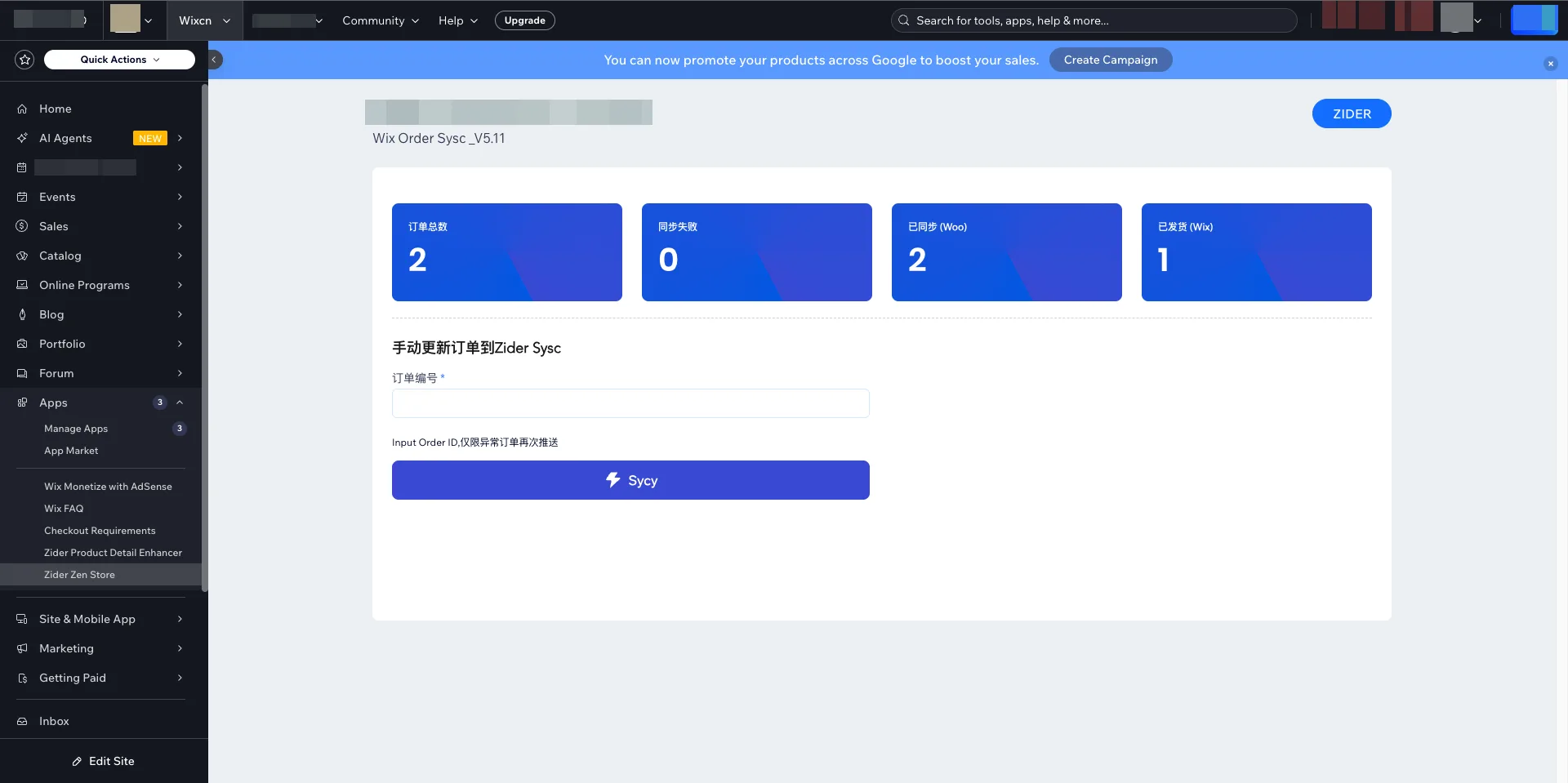Click the Marketing megaphone icon

22,648
